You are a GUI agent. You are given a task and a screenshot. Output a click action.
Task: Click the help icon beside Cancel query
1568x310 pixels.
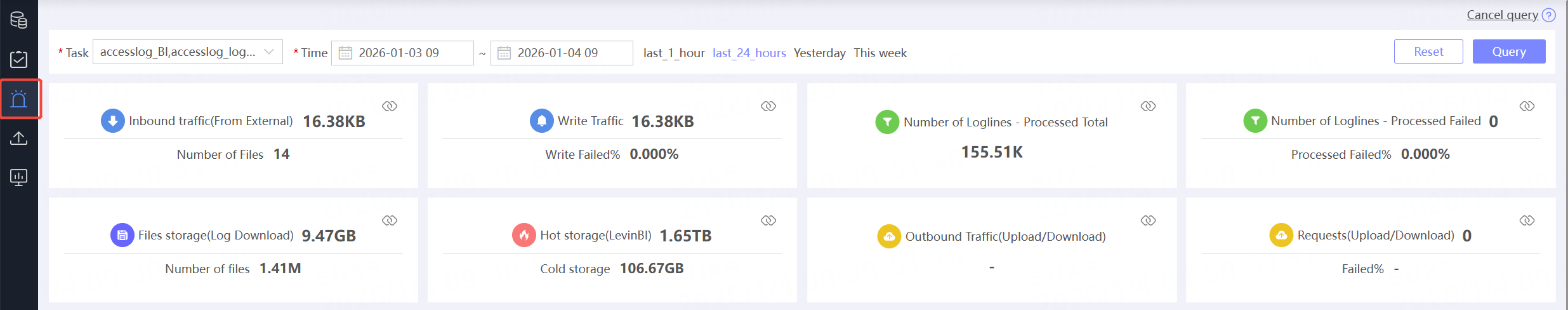(1548, 15)
